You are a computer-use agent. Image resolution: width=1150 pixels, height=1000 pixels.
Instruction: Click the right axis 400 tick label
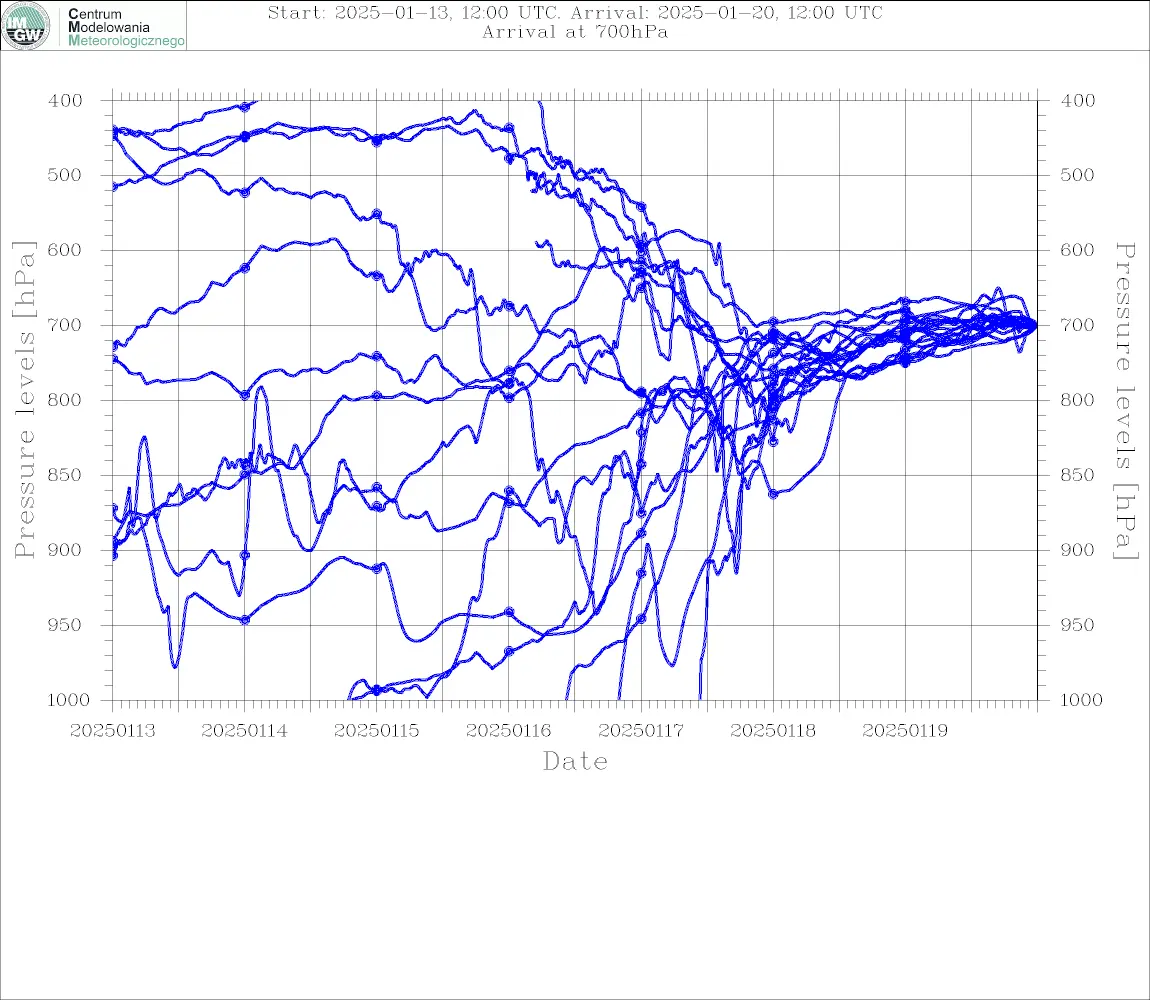(1077, 101)
